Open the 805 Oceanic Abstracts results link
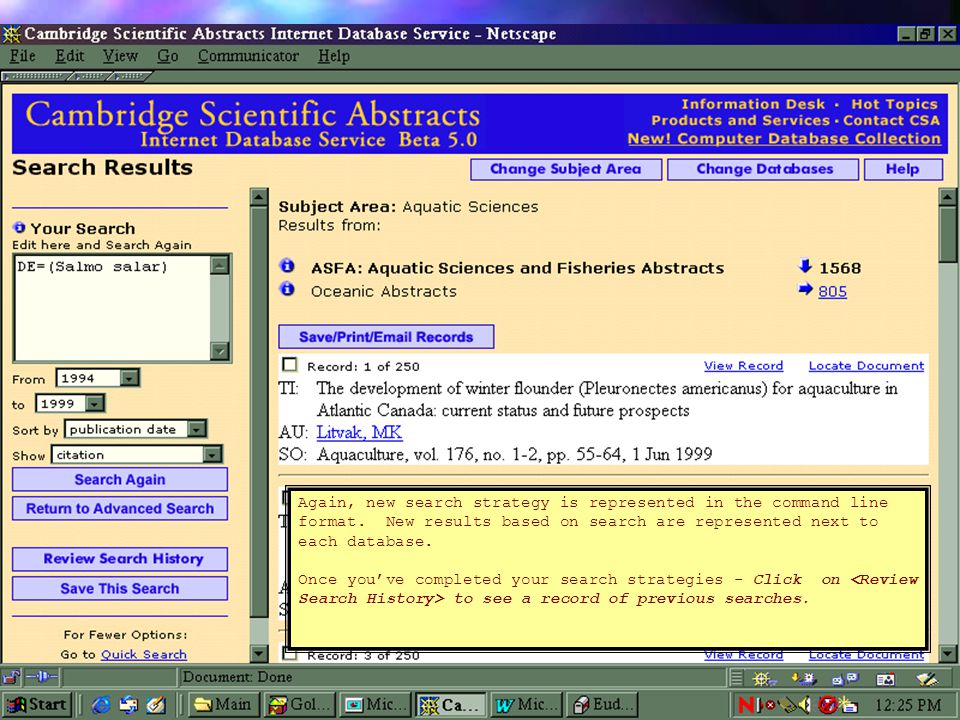The height and width of the screenshot is (720, 960). tap(833, 291)
